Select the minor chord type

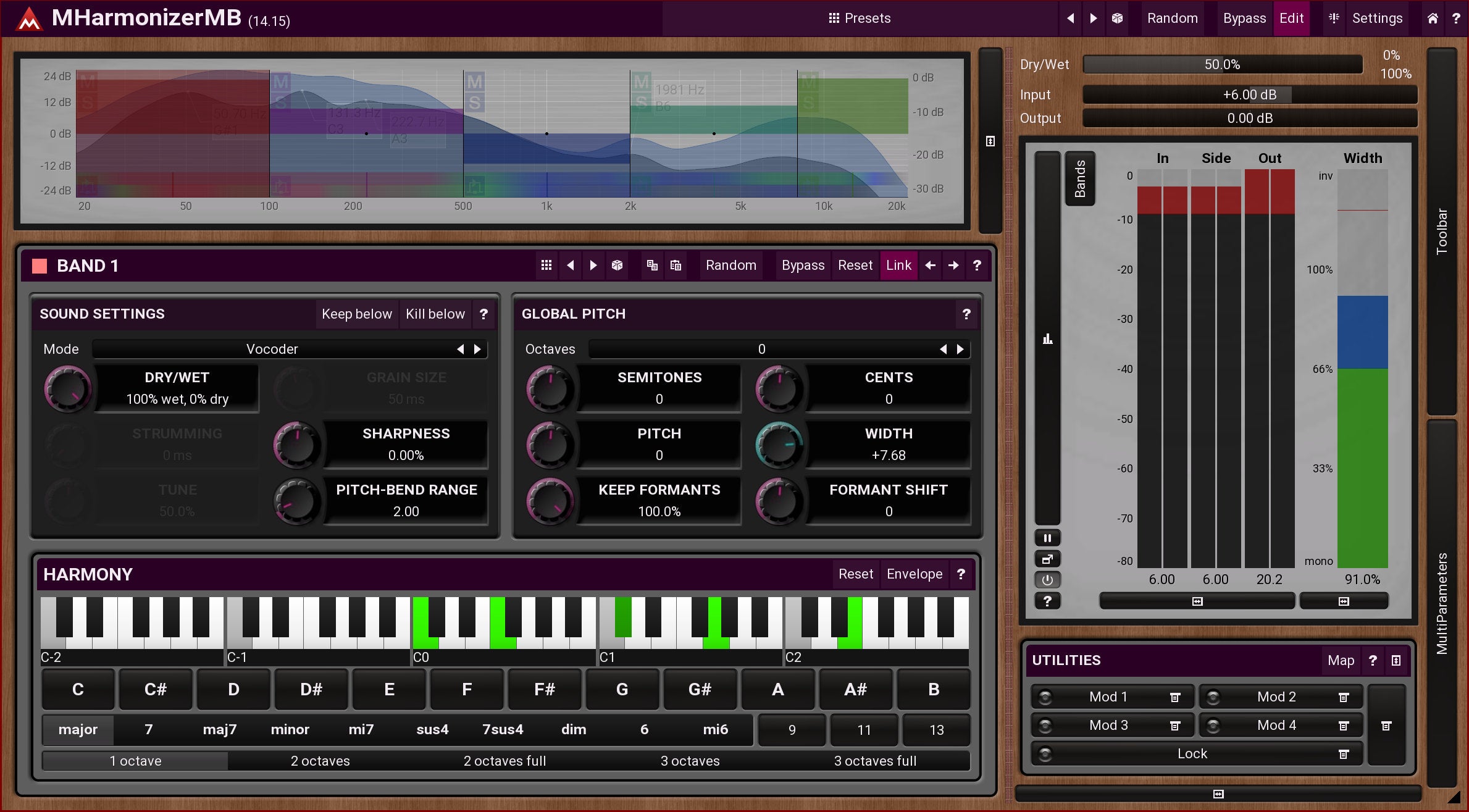(x=290, y=730)
